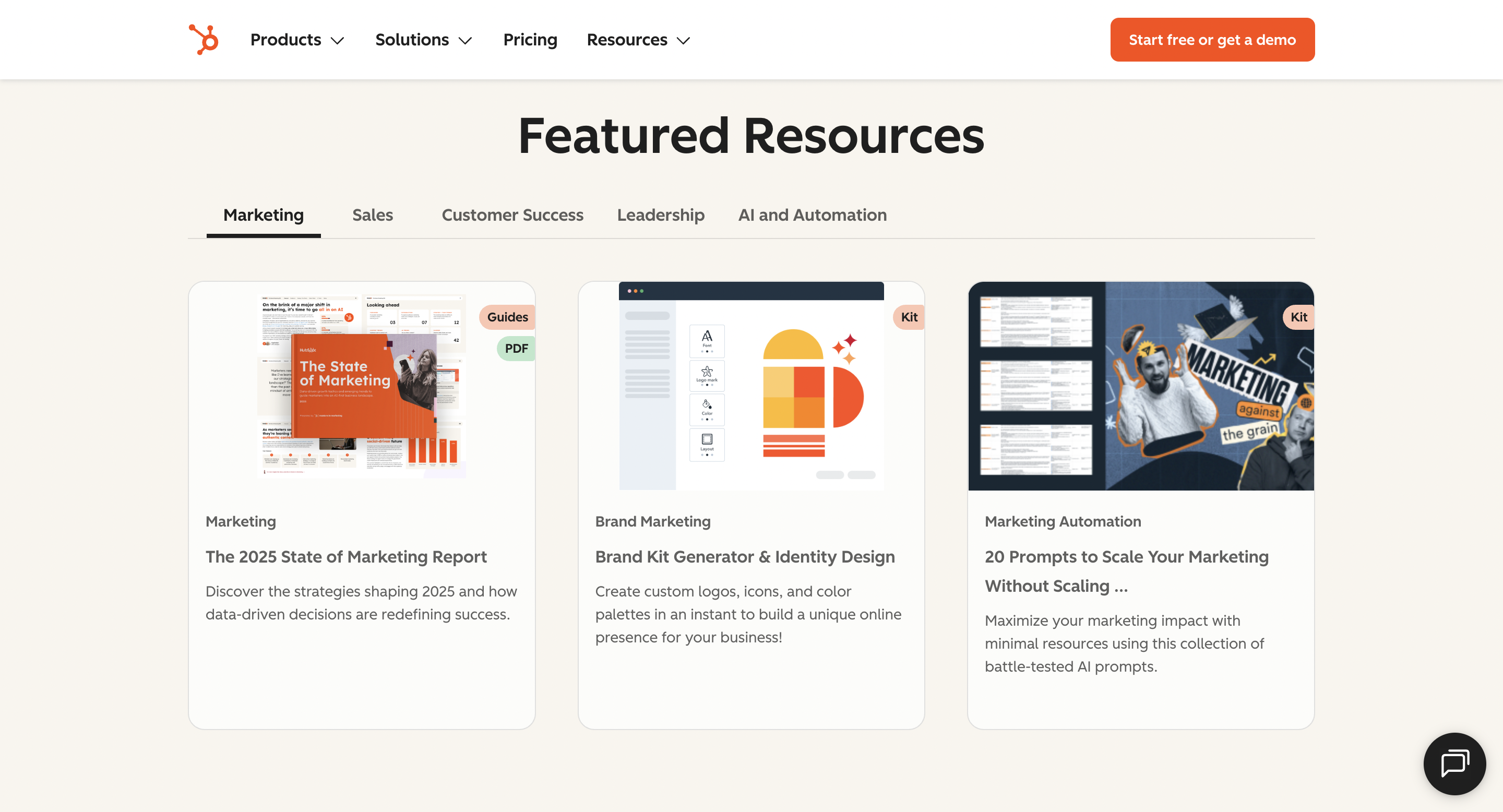Click the Marketing Automation category label
Screen dimensions: 1503x812
point(1063,521)
